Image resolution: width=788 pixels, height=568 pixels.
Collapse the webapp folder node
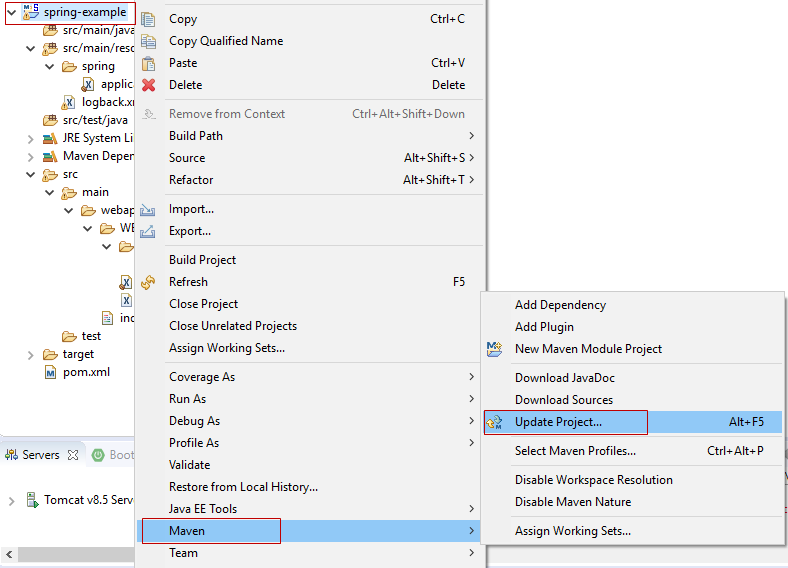(69, 211)
